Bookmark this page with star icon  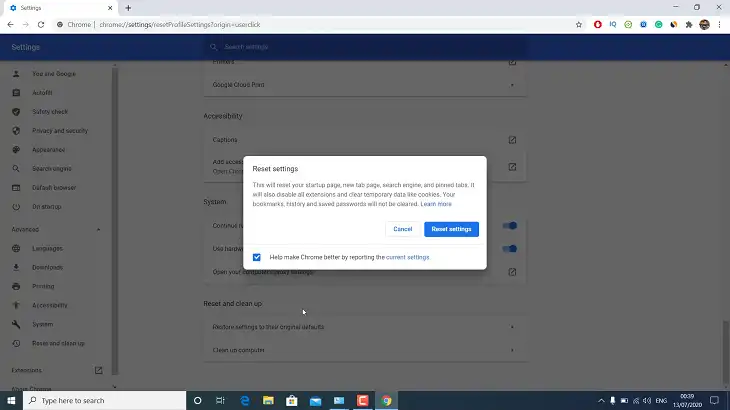click(579, 25)
